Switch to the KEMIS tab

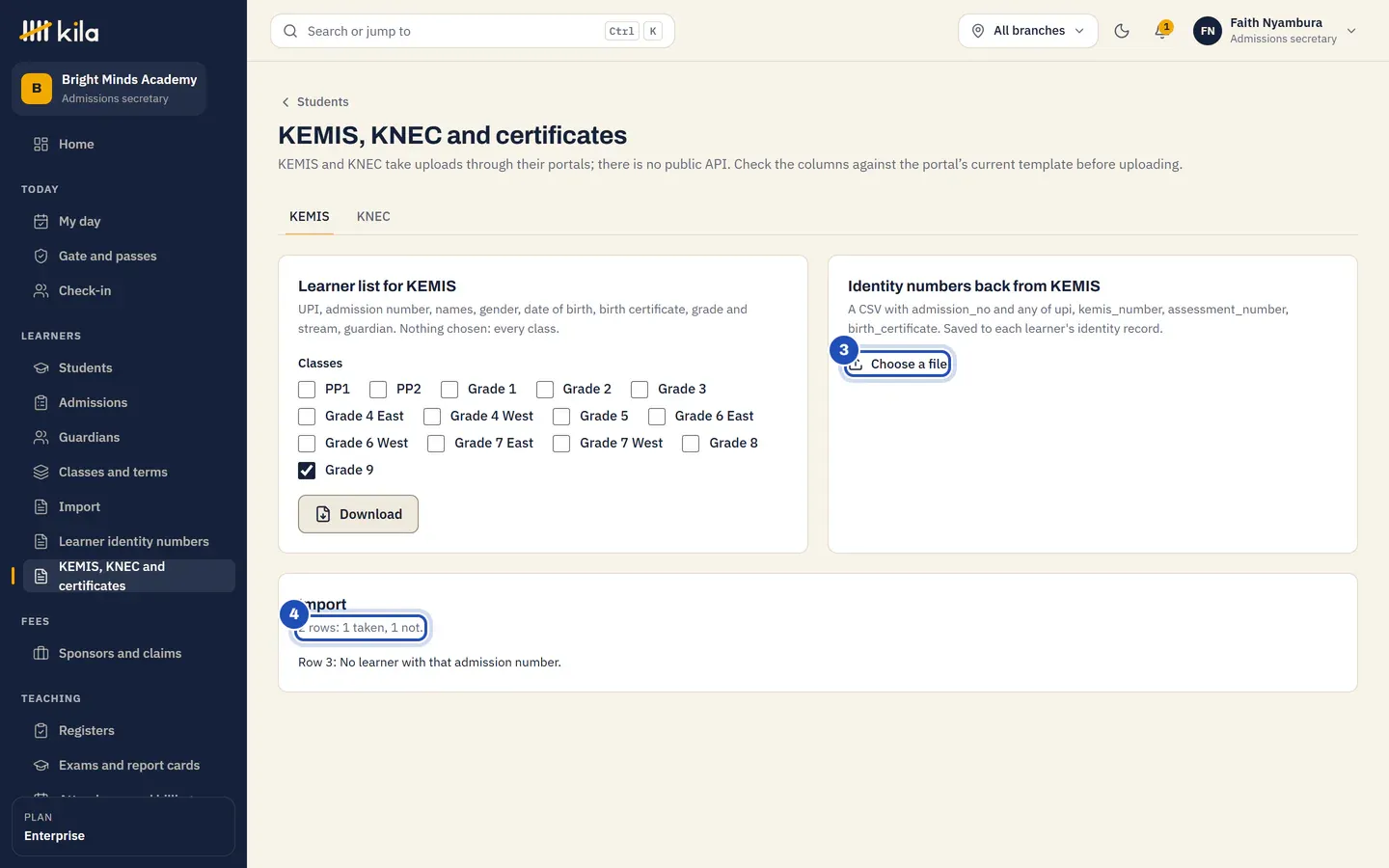[x=310, y=216]
